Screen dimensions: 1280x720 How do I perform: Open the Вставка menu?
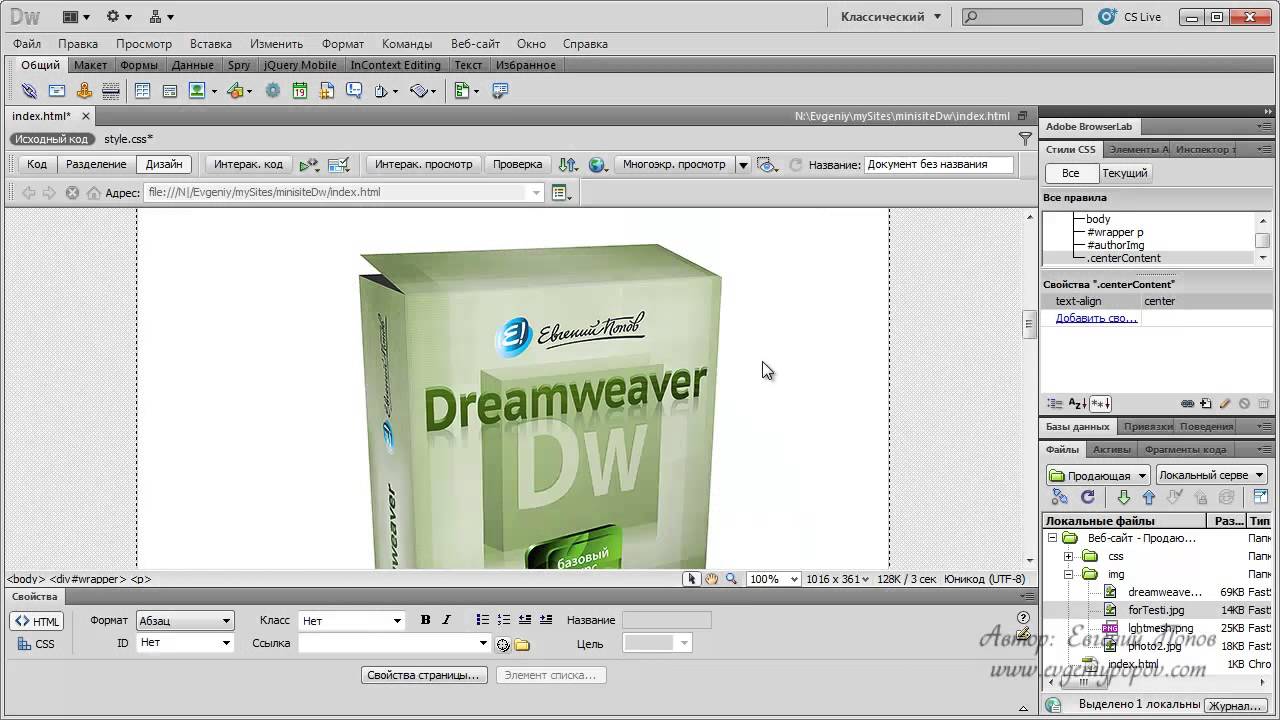click(x=211, y=44)
